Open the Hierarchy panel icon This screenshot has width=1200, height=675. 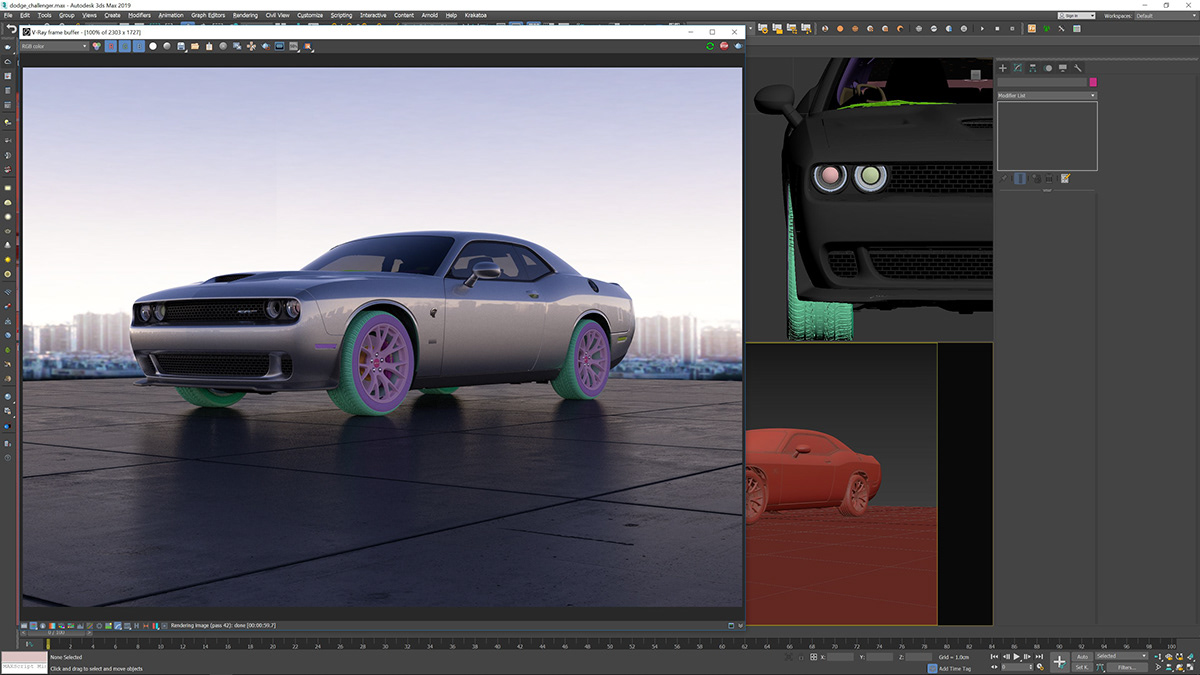1032,68
